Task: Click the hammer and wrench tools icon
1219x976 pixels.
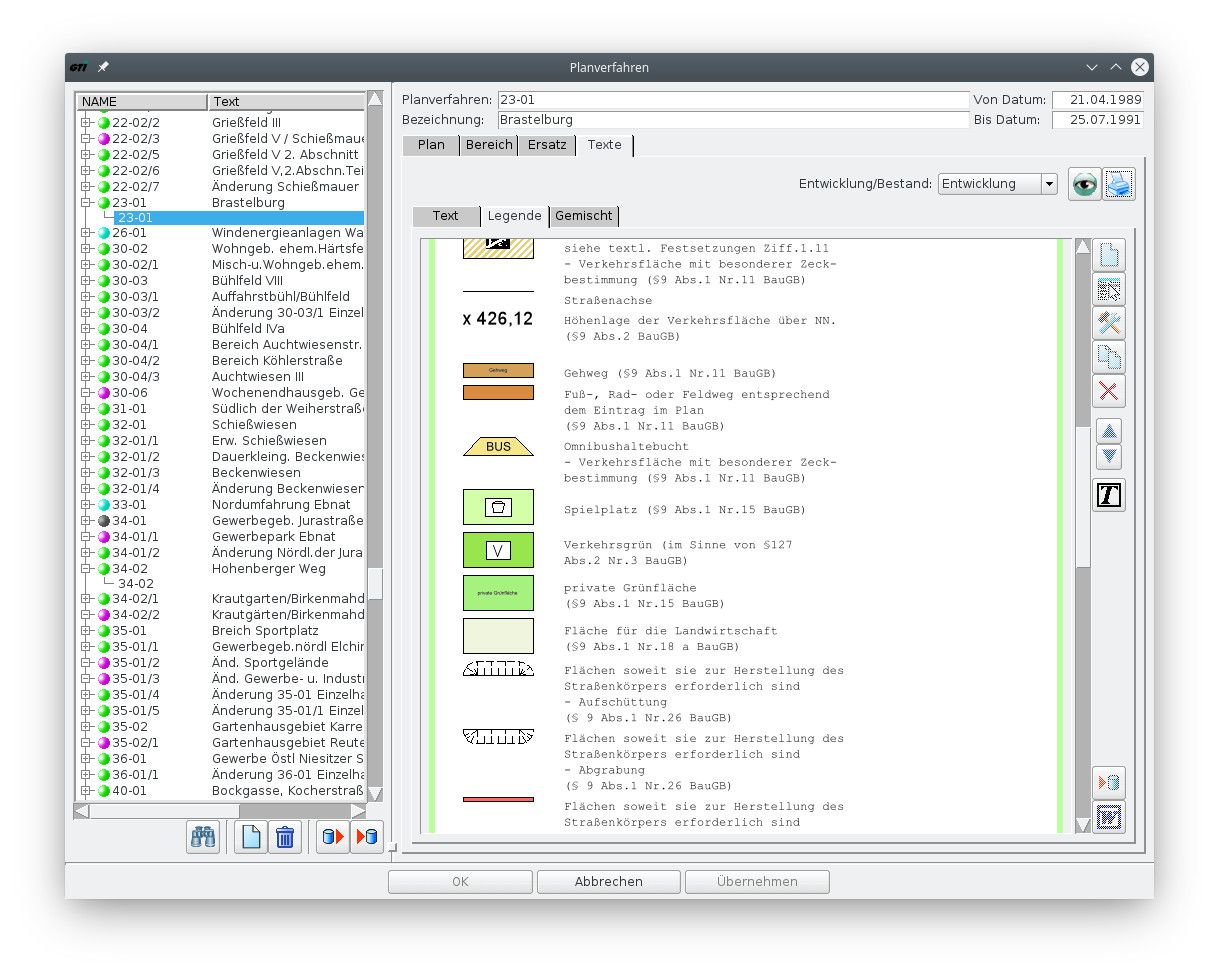Action: [x=1108, y=323]
